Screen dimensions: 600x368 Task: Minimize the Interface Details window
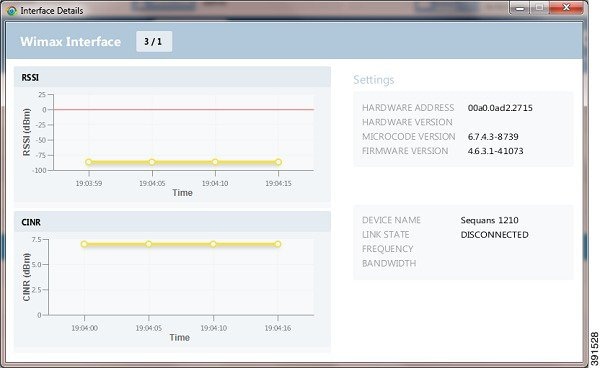pyautogui.click(x=520, y=8)
